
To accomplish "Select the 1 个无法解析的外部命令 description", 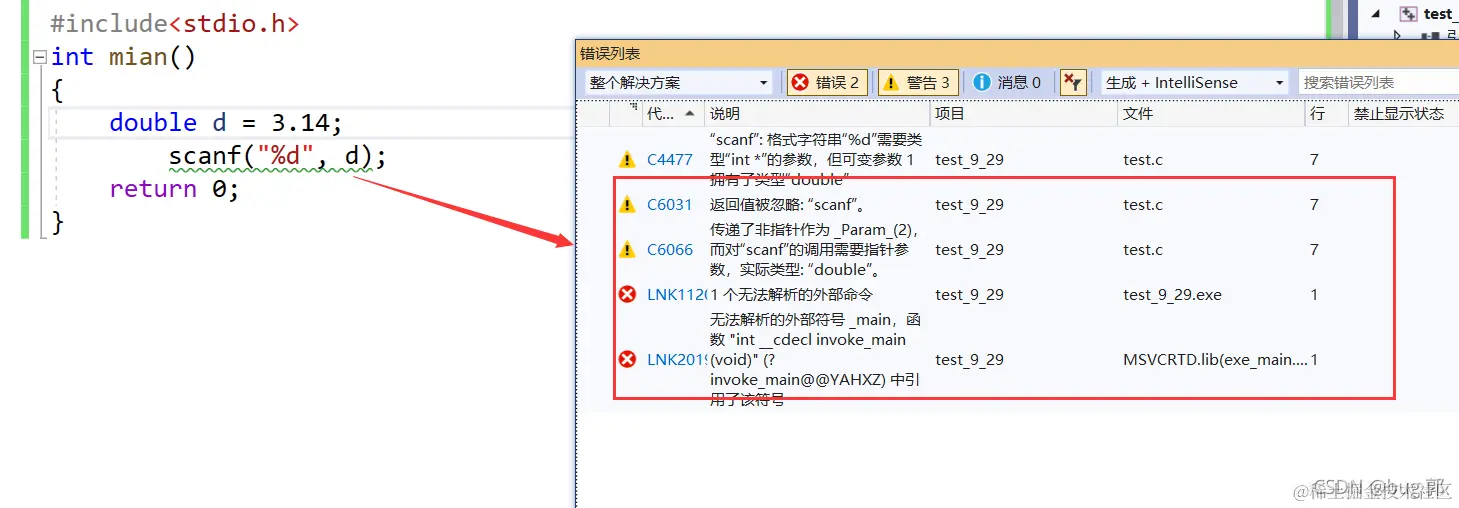I will point(792,295).
